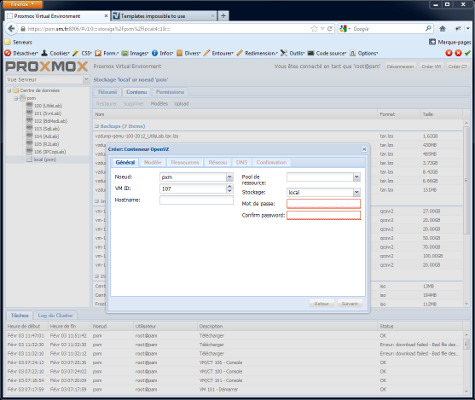Select the Général tab in the dialog
Viewport: 475px width, 400px height.
click(125, 162)
